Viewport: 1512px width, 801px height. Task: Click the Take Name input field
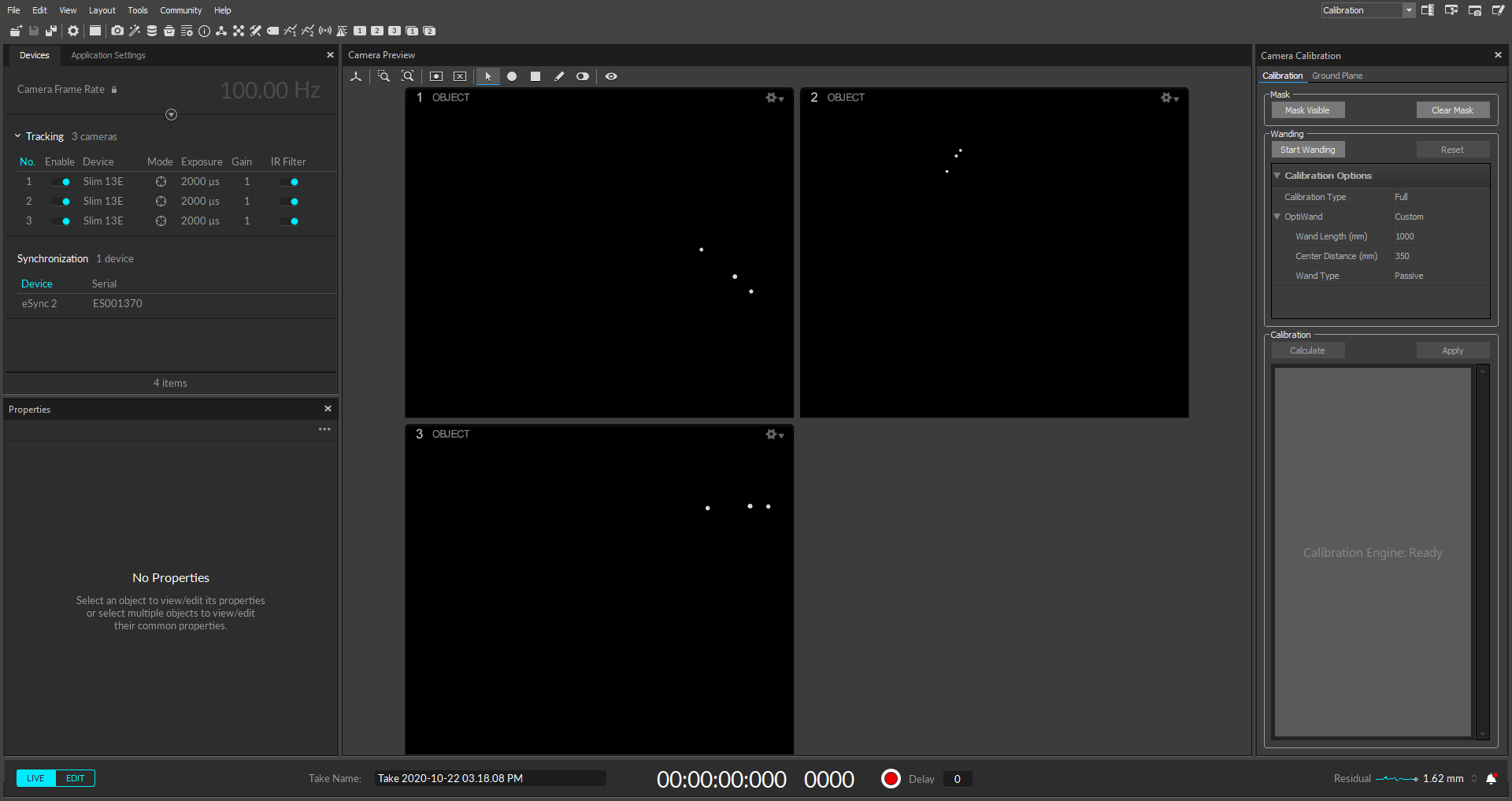click(x=489, y=778)
